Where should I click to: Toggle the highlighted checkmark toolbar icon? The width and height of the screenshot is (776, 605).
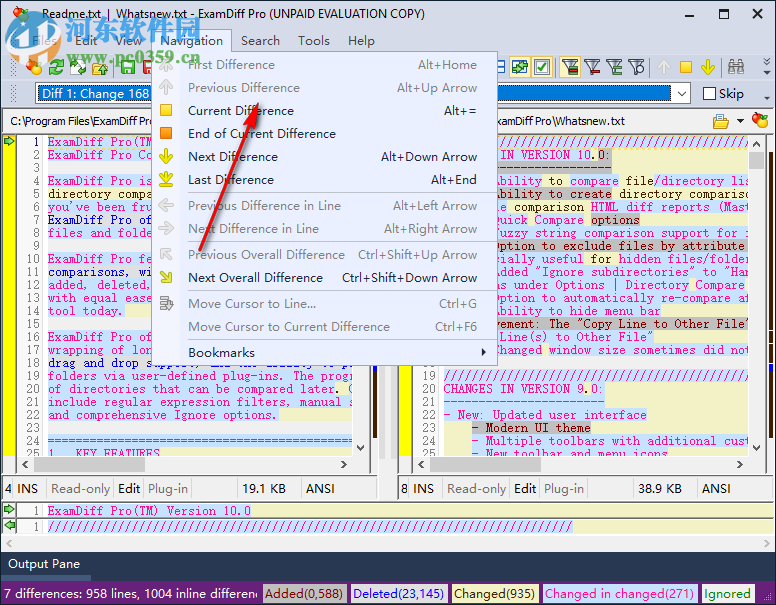[x=542, y=67]
